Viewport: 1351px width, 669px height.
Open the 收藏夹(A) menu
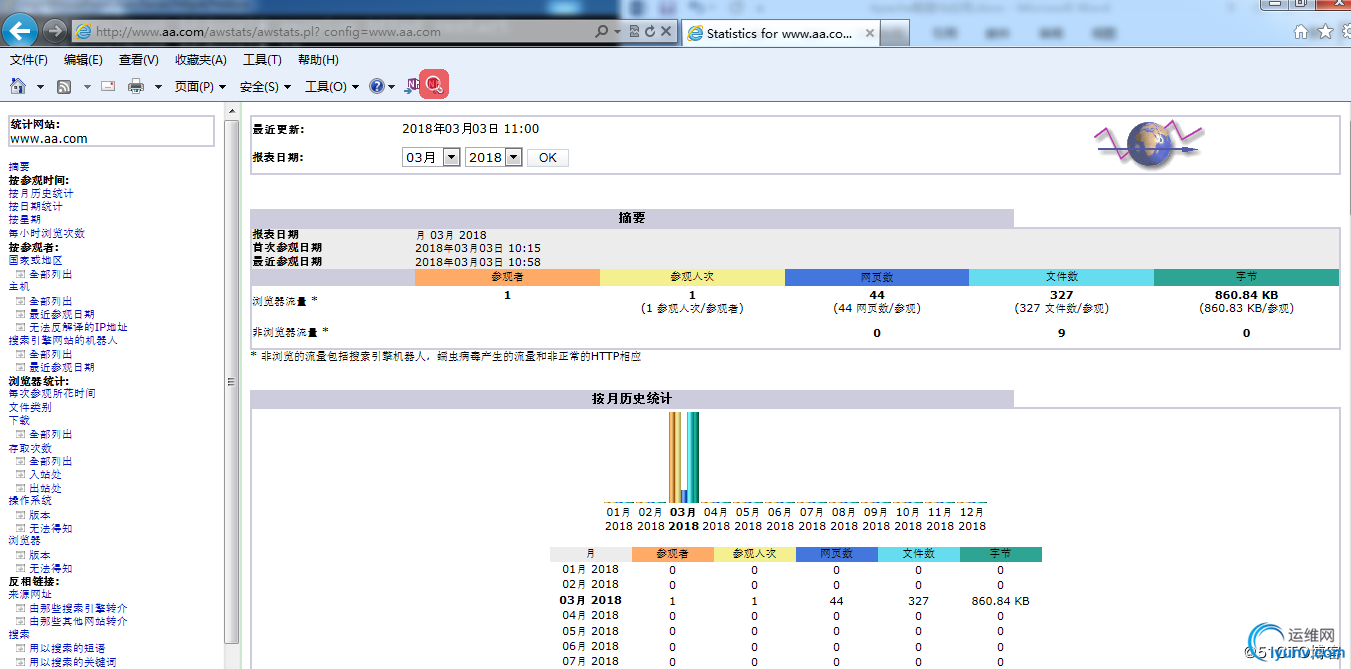201,60
